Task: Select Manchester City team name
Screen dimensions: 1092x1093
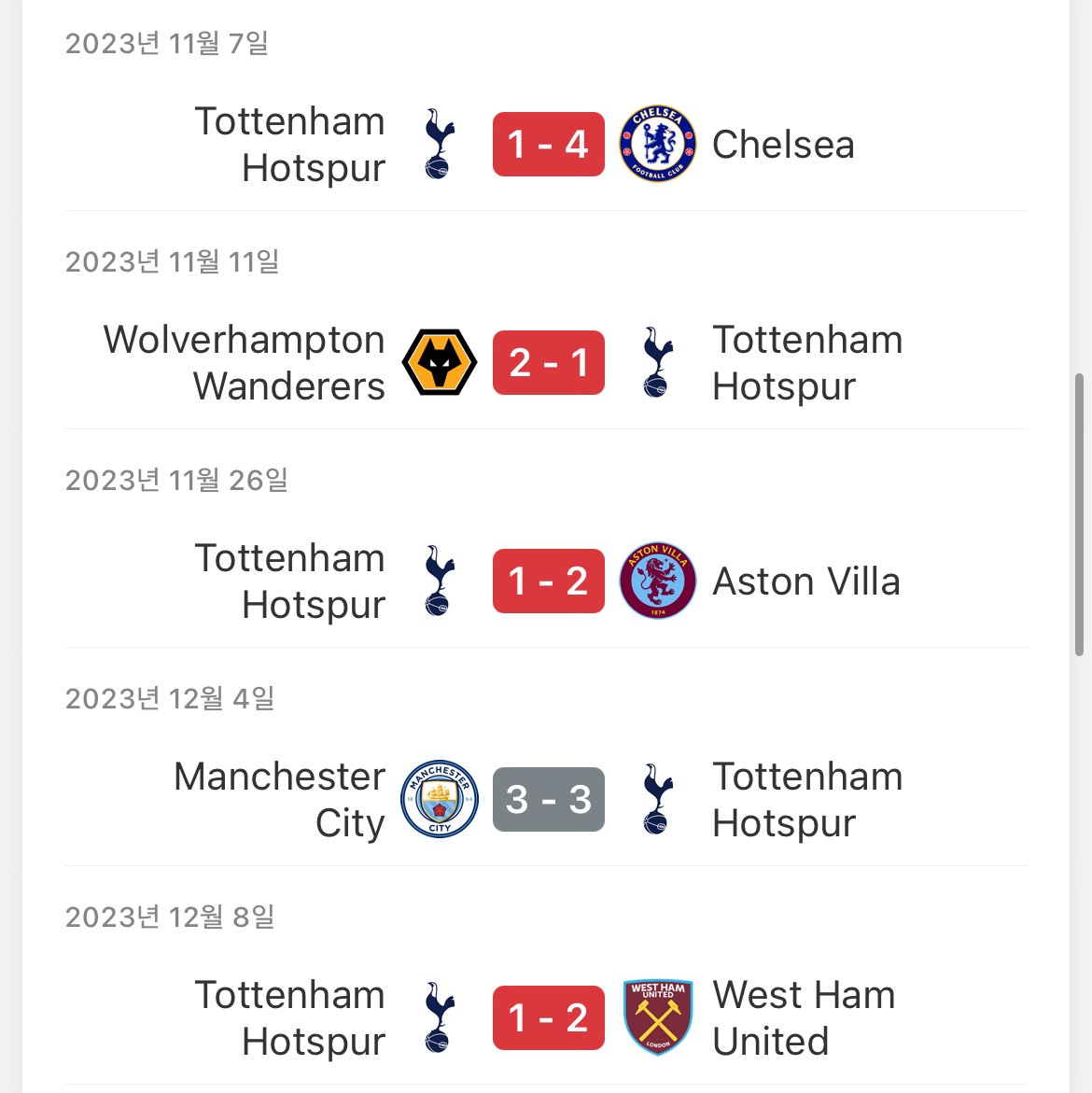Action: (x=279, y=800)
